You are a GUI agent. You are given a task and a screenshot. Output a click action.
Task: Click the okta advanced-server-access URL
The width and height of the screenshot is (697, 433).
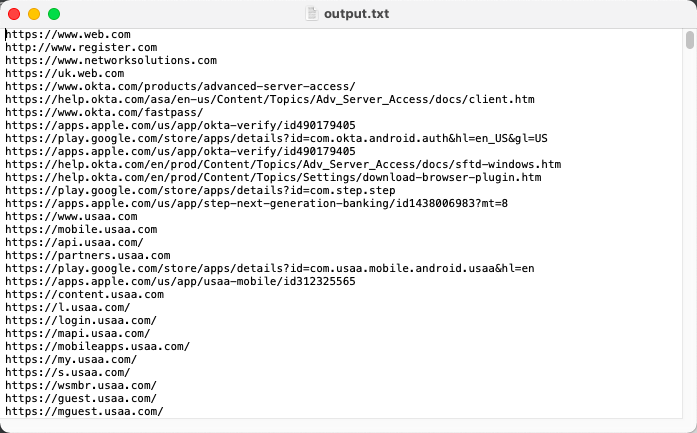pyautogui.click(x=180, y=86)
